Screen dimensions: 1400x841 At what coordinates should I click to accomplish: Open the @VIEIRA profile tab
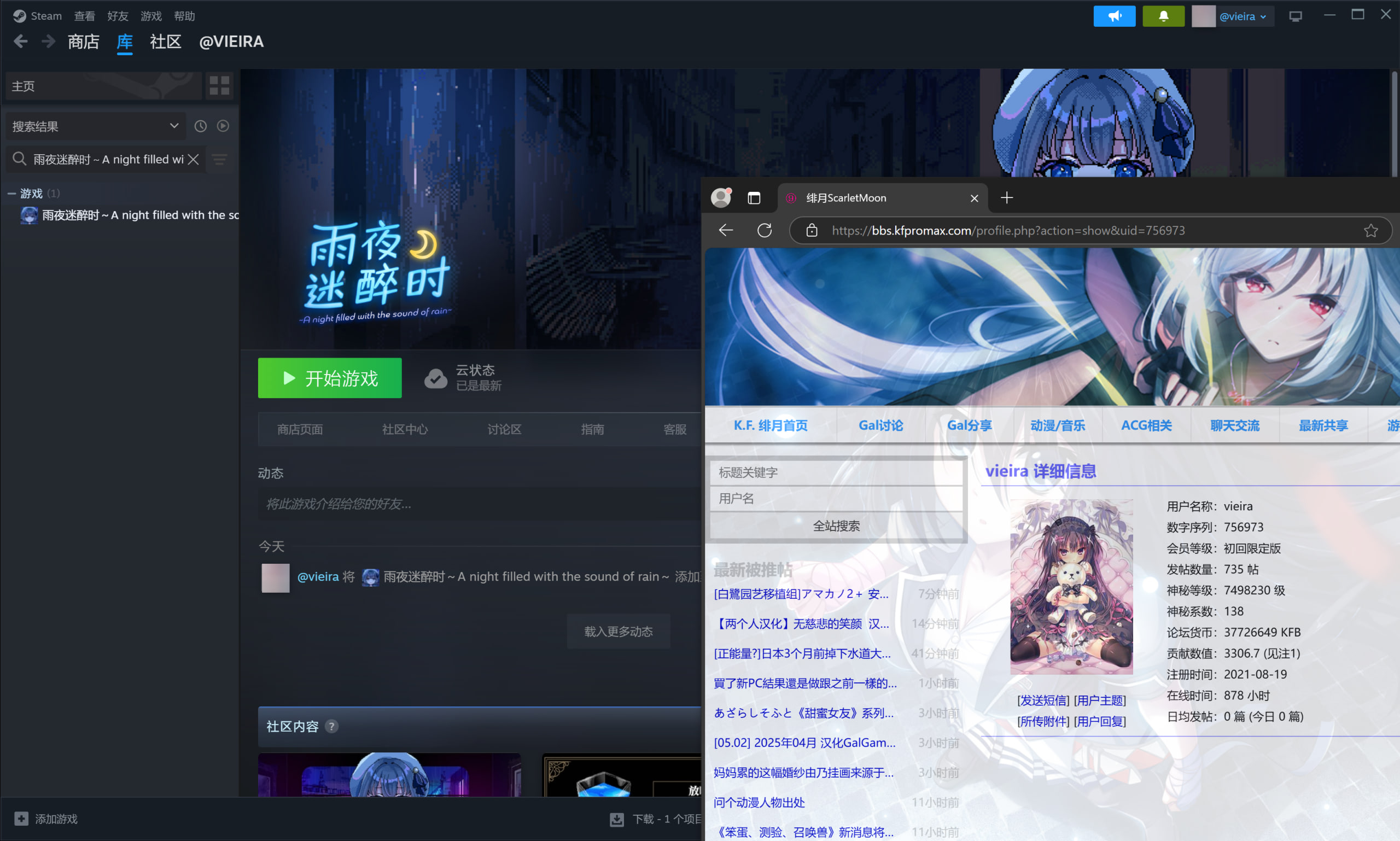click(x=231, y=42)
